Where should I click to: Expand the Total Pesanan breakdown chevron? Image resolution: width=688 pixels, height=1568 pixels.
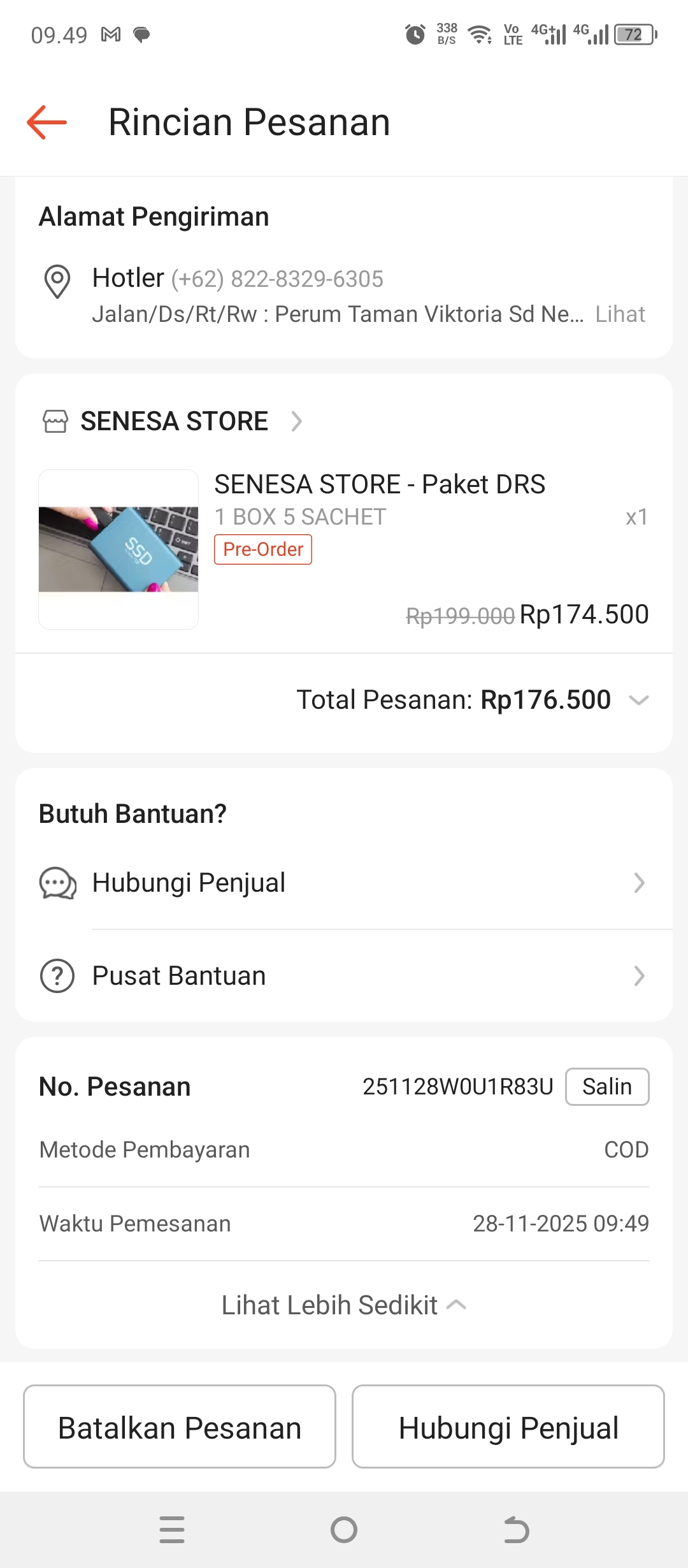tap(638, 700)
